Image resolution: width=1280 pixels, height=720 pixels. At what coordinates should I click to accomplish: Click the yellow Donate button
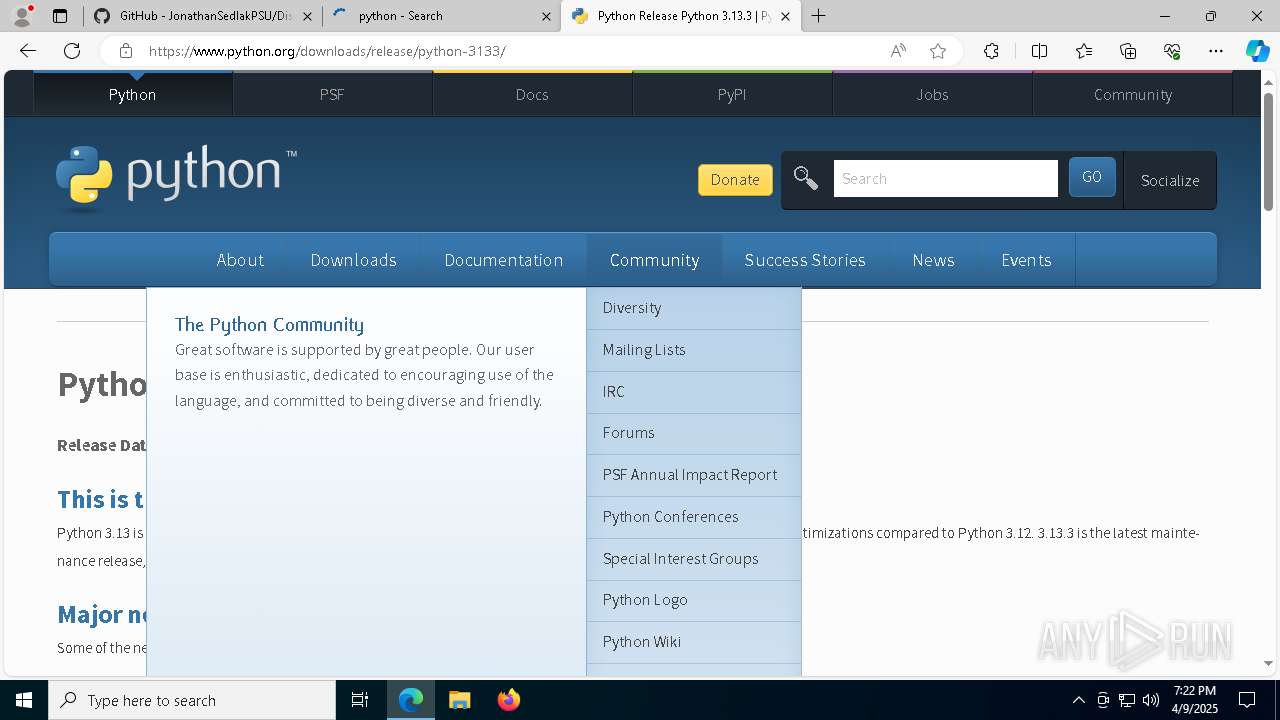coord(735,180)
